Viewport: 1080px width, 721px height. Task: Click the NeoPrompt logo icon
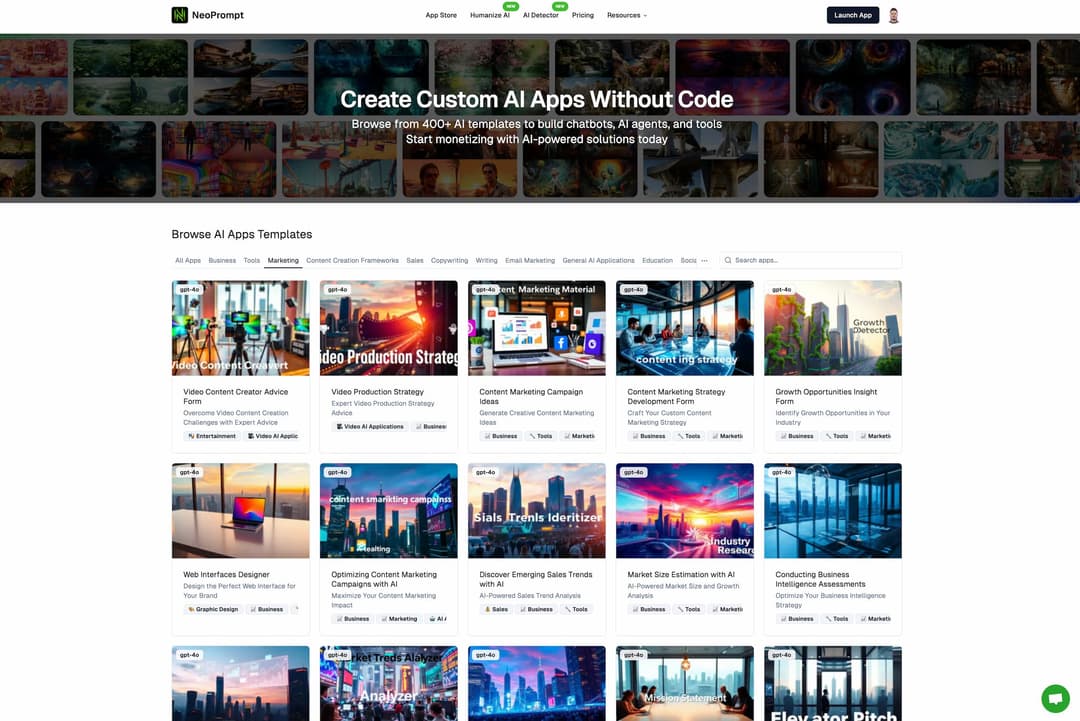click(179, 15)
